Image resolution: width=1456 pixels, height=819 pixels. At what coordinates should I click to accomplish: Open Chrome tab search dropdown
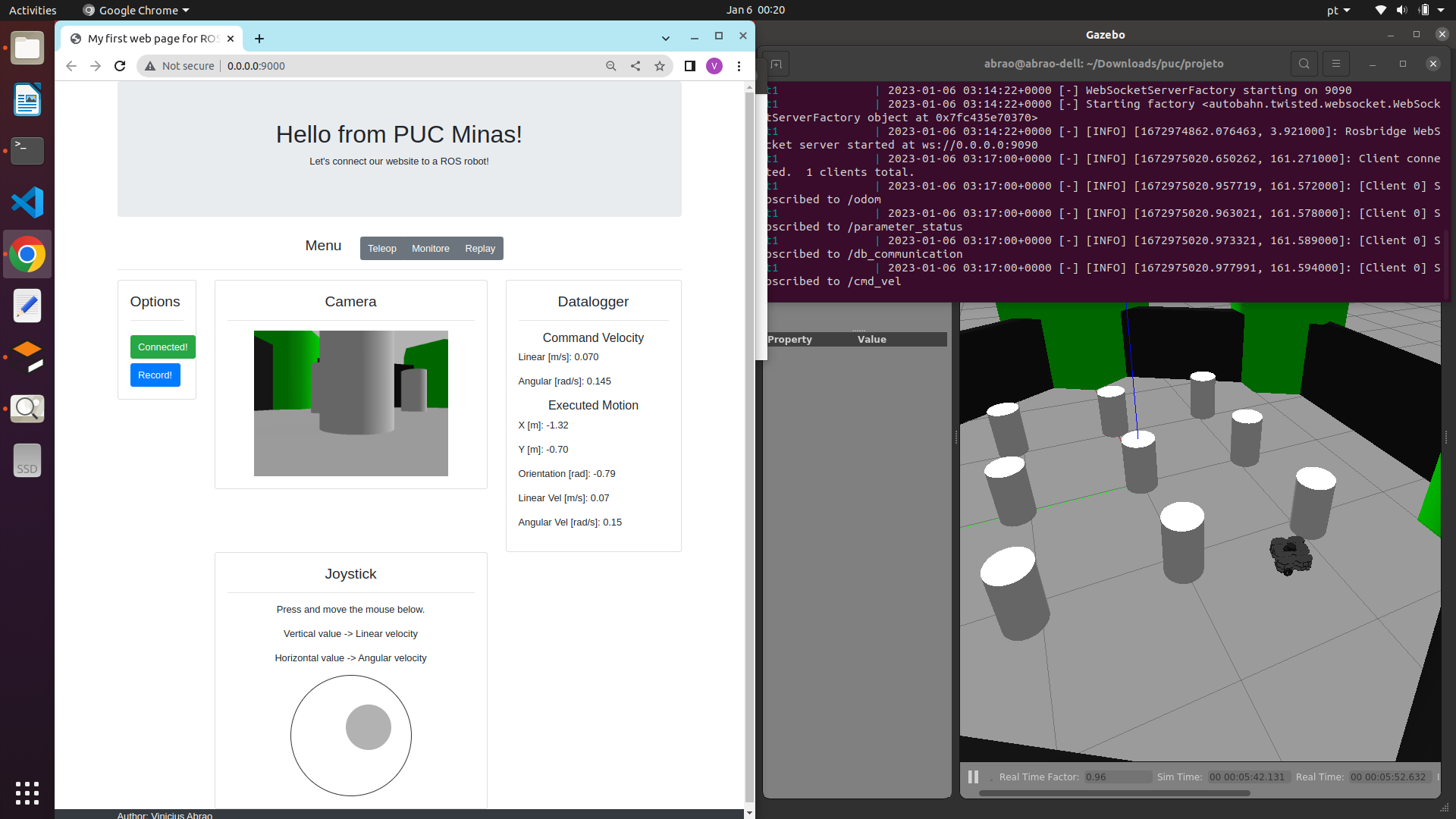[665, 38]
